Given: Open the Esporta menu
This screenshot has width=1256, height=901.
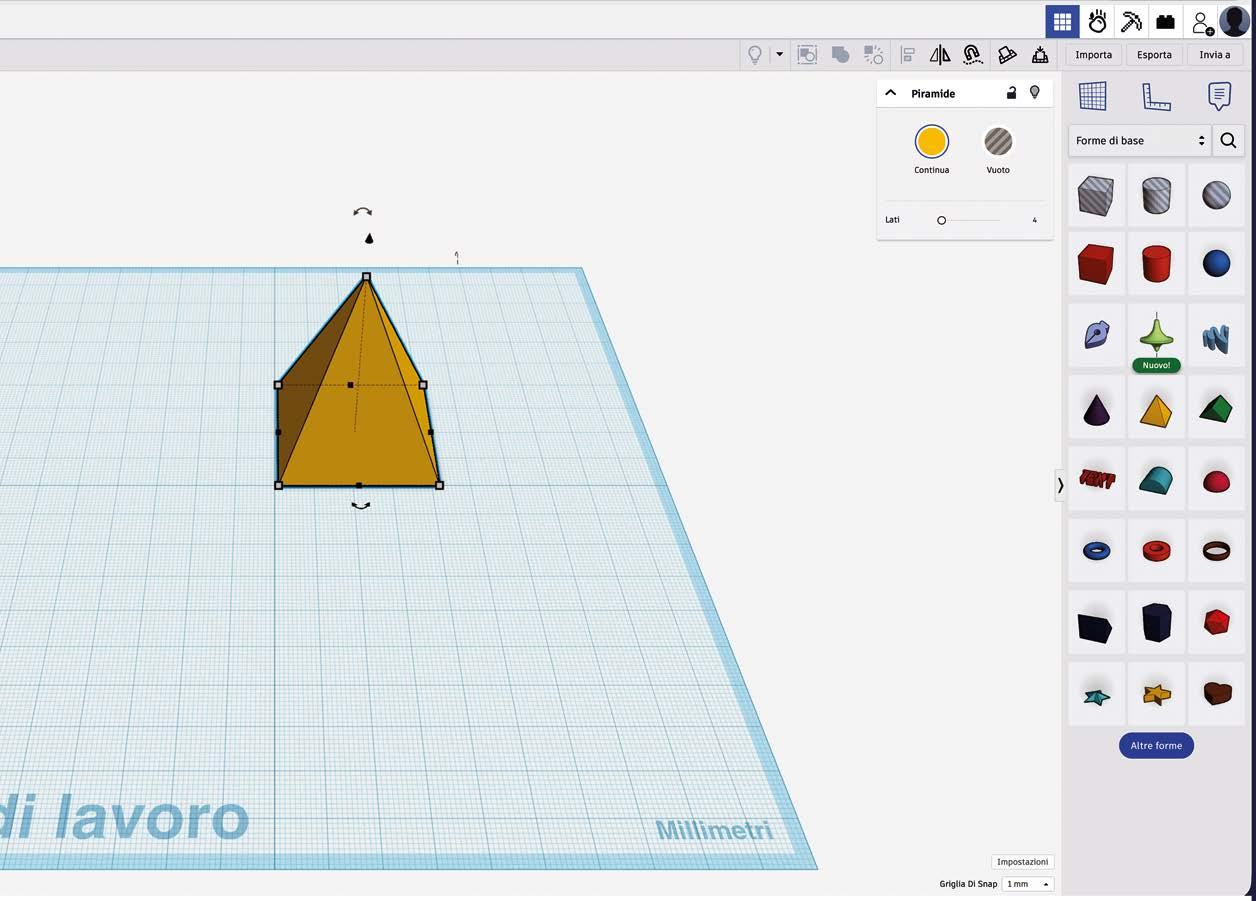Looking at the screenshot, I should 1154,55.
